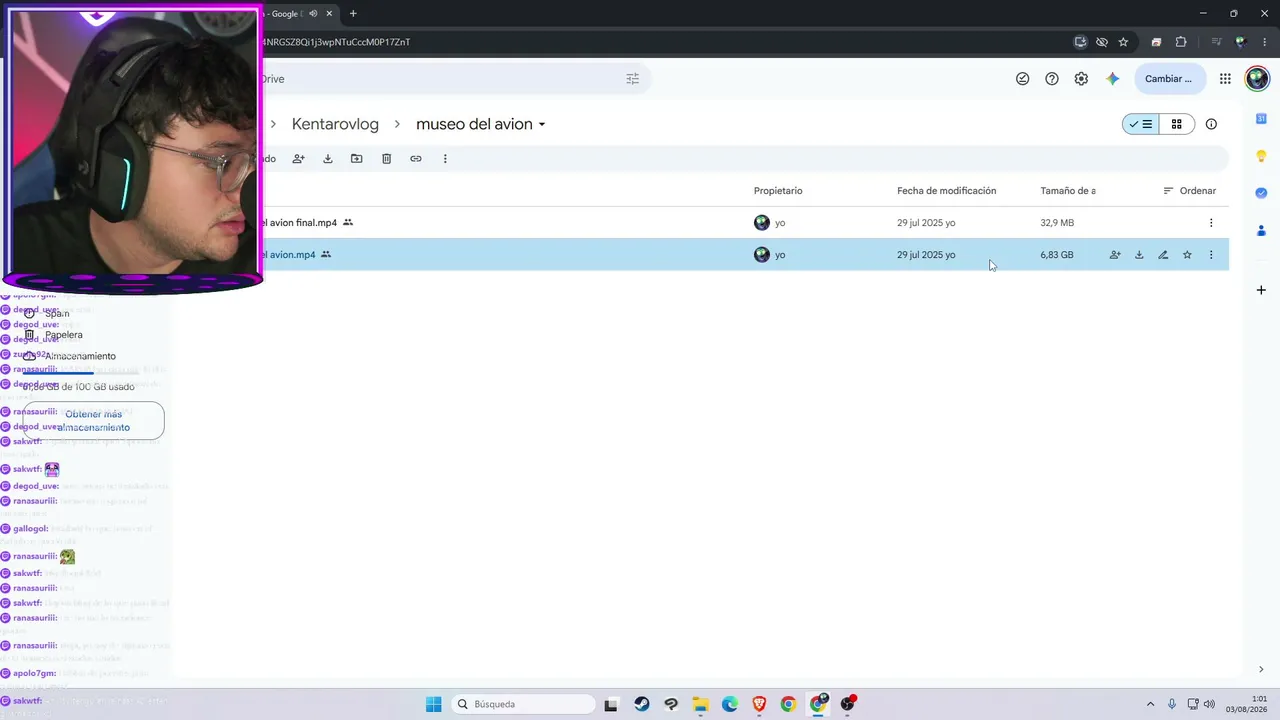
Task: Open the offline ready status icon
Action: (1022, 79)
